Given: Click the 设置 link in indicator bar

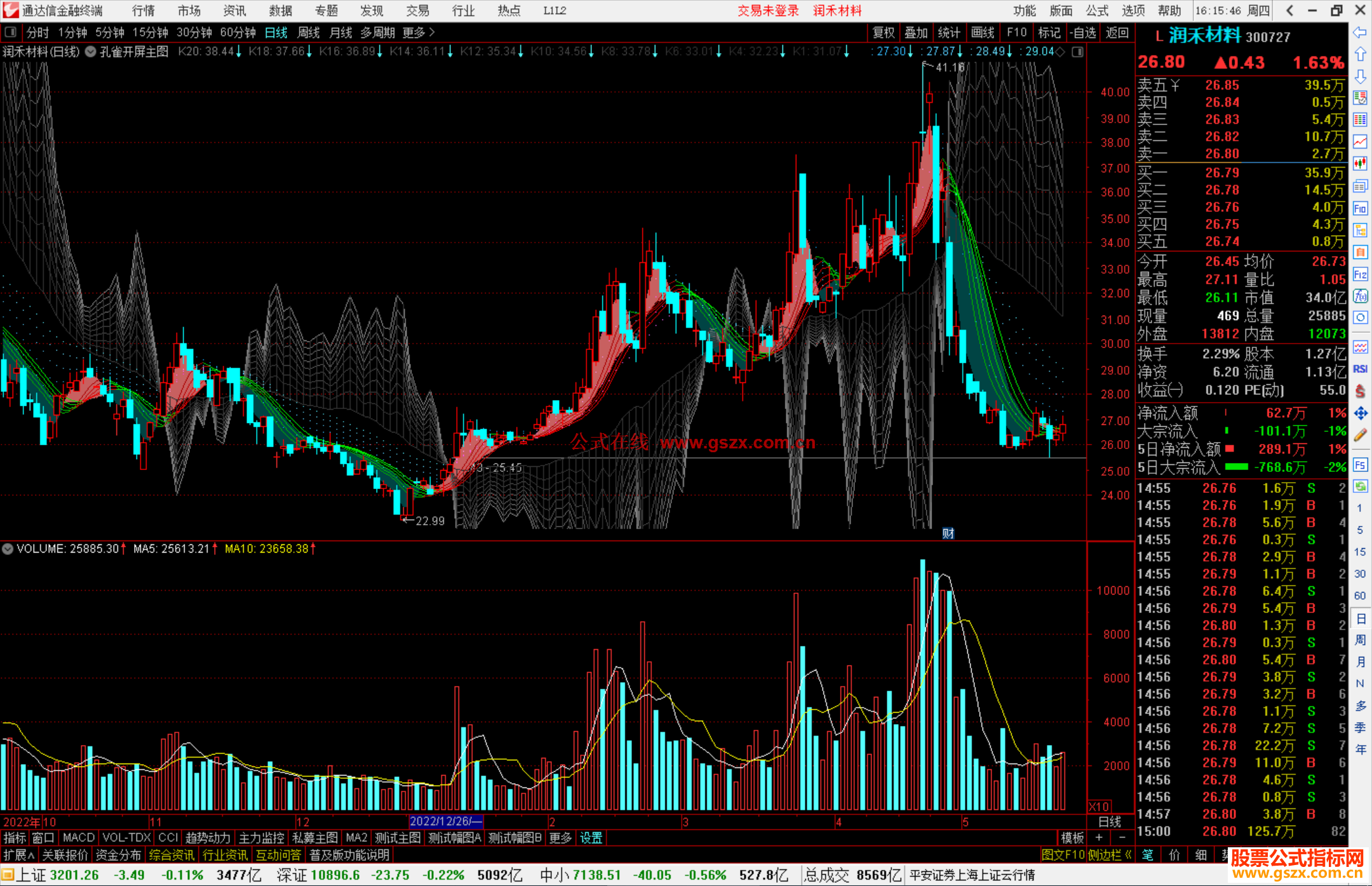Looking at the screenshot, I should tap(591, 838).
